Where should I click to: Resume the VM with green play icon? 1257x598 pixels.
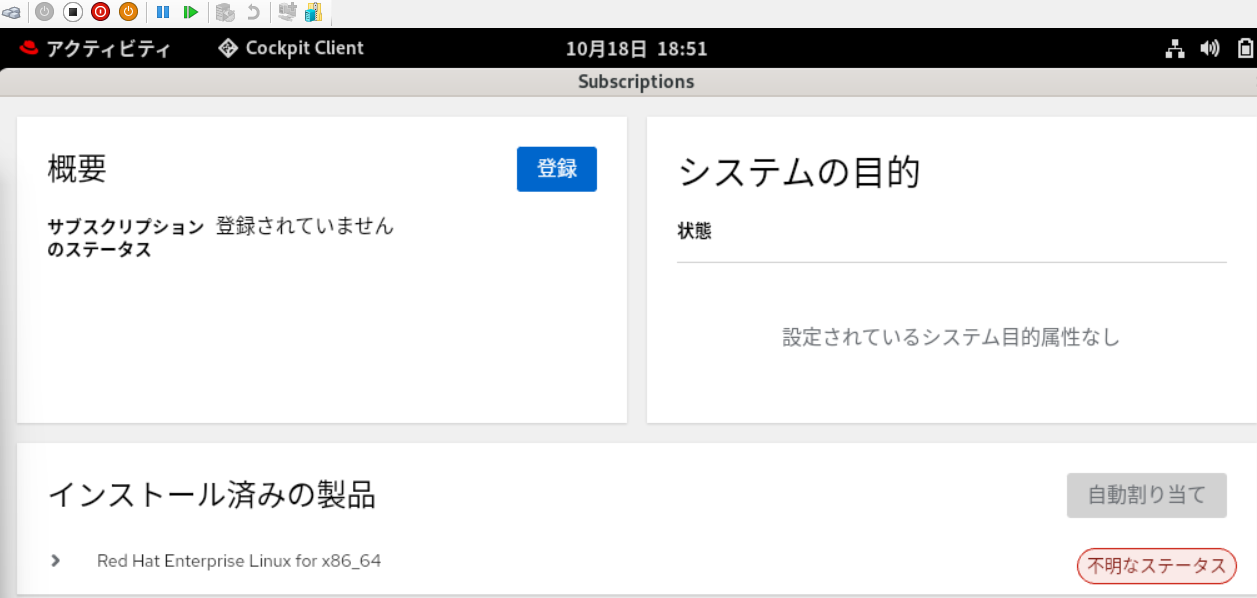(x=190, y=13)
